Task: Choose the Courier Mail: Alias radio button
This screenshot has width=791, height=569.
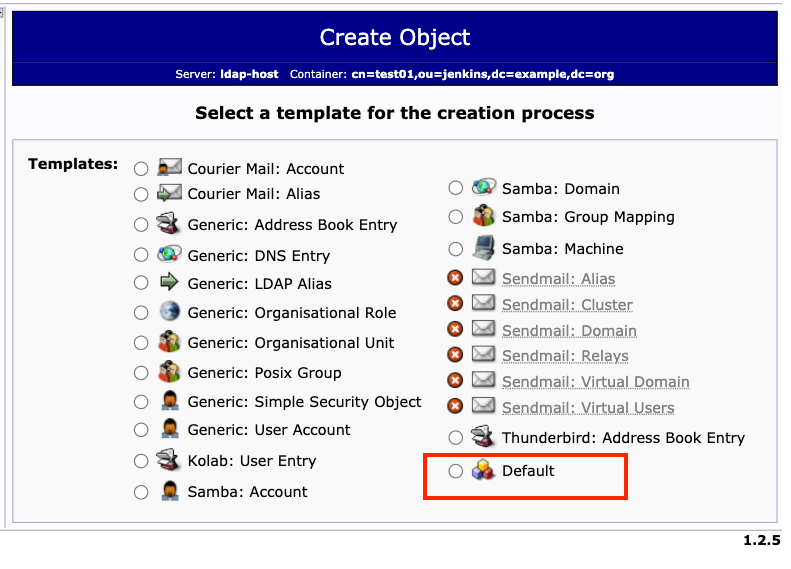Action: coord(141,194)
